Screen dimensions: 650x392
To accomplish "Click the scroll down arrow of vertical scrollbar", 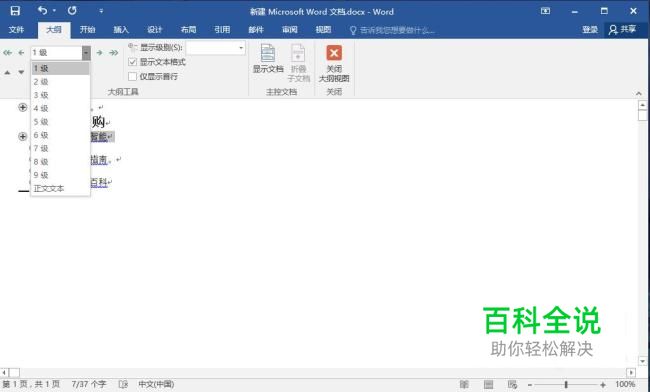I will pos(643,361).
